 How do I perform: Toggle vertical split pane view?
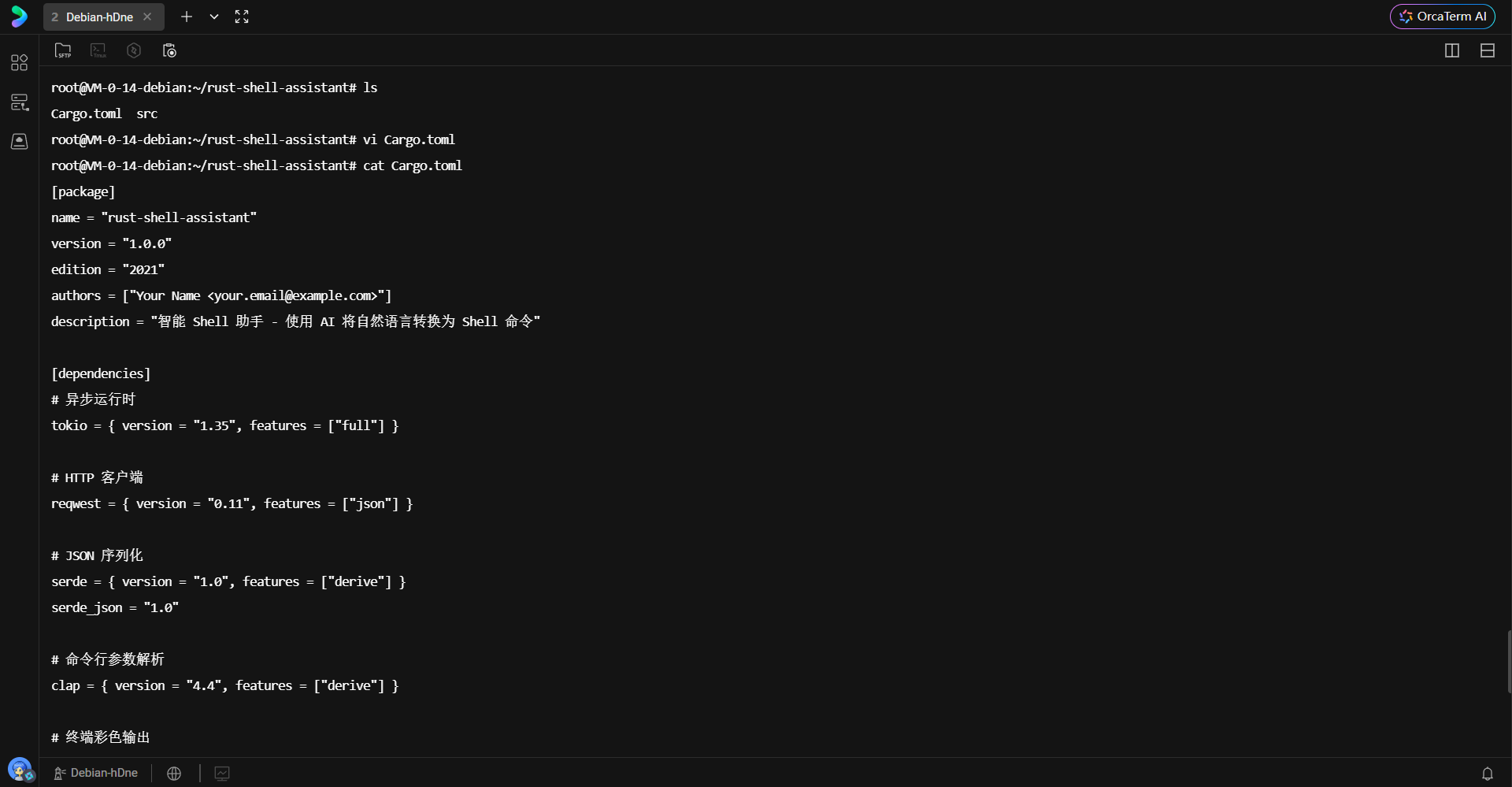1452,50
